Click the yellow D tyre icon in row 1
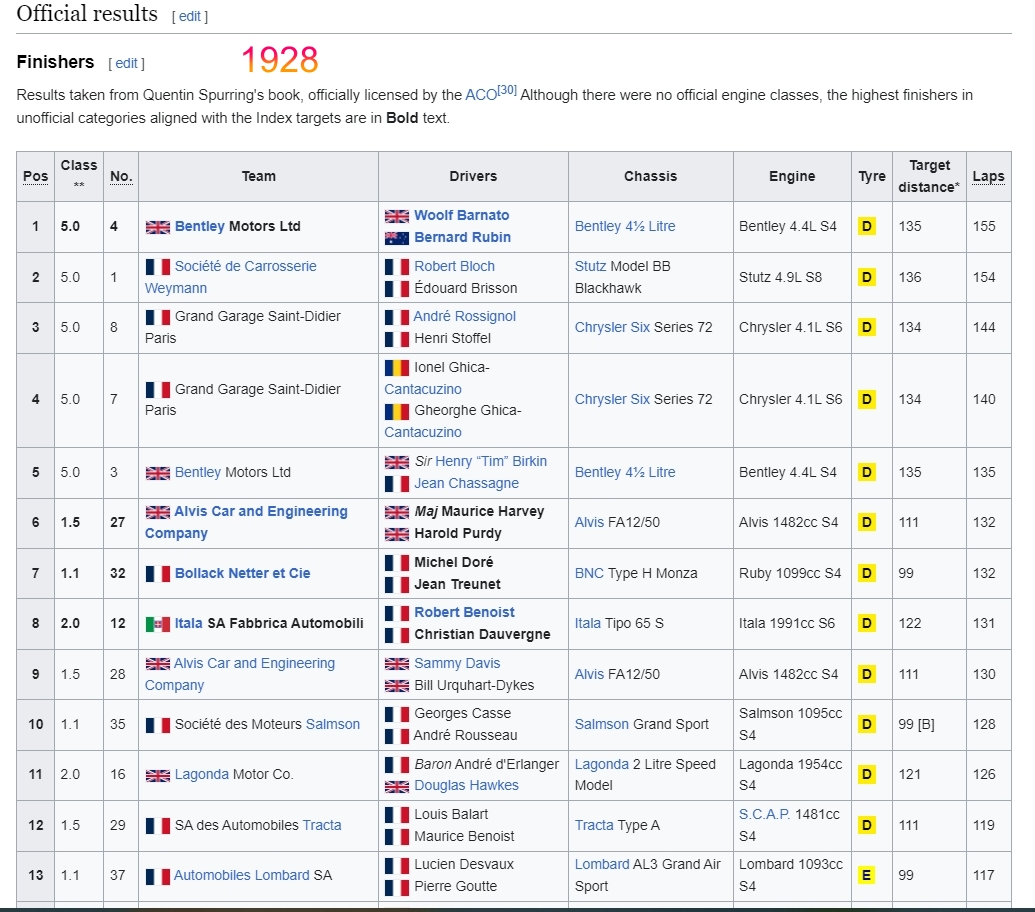The image size is (1035, 912). click(867, 226)
